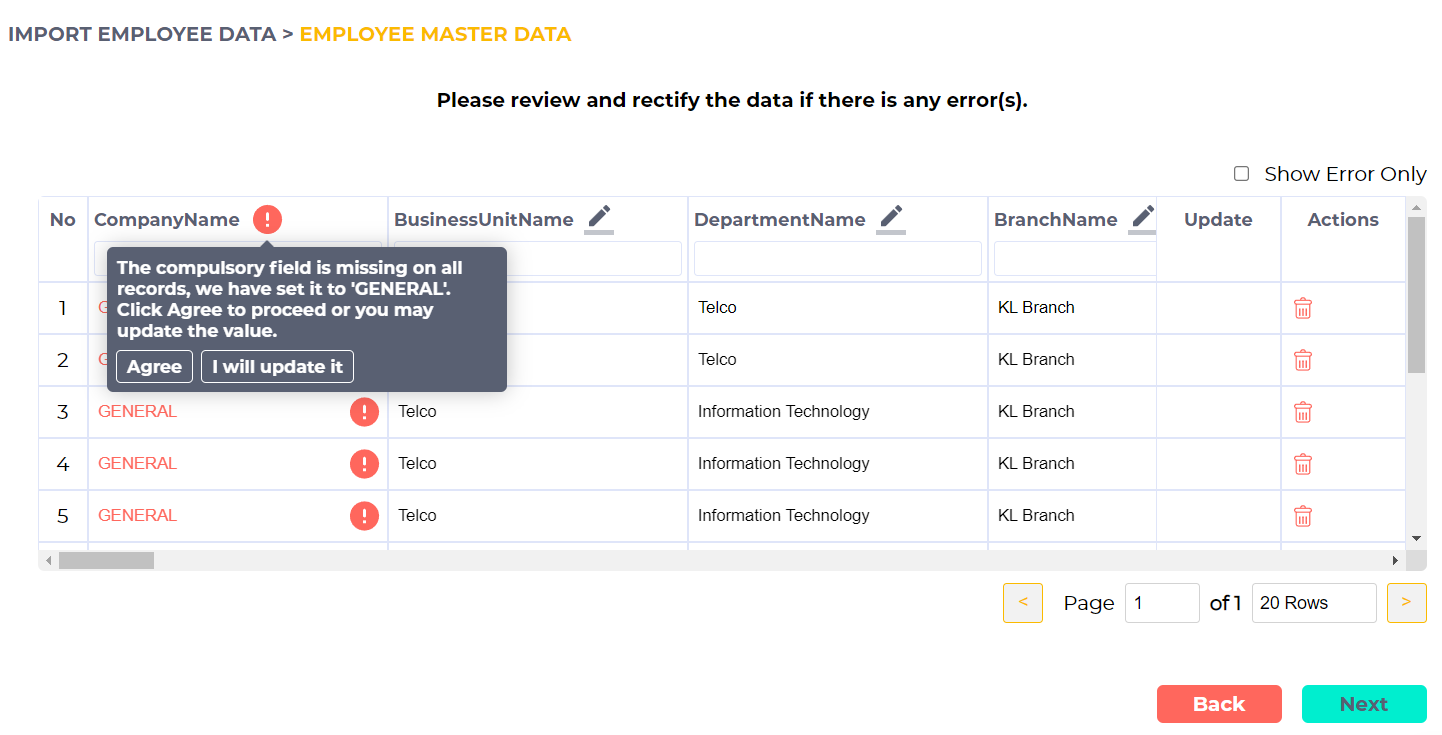Screen dimensions: 1442x735
Task: Click the table's scroll up arrow
Action: pyautogui.click(x=1416, y=207)
